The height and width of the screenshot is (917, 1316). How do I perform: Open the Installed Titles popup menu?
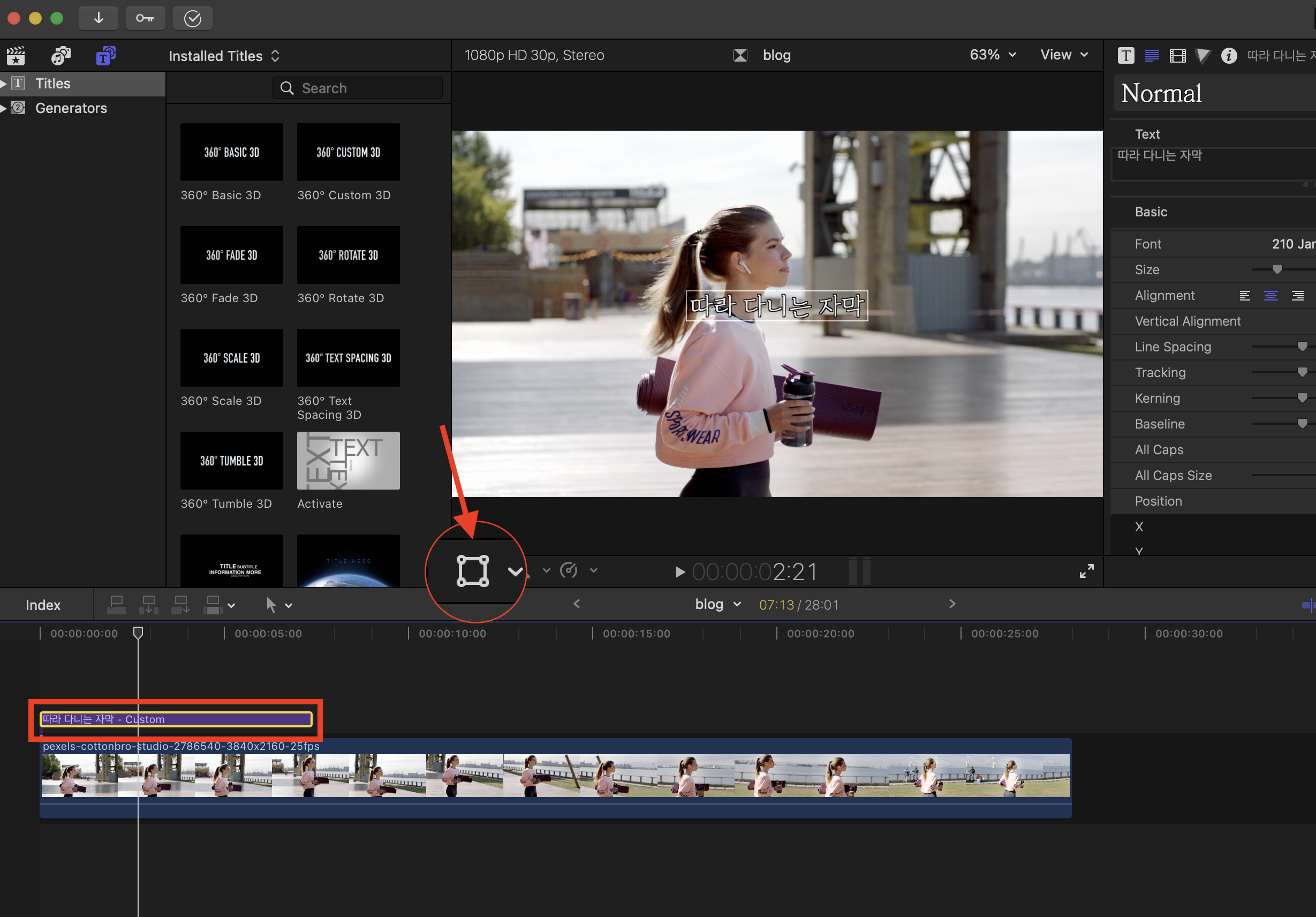pos(224,56)
